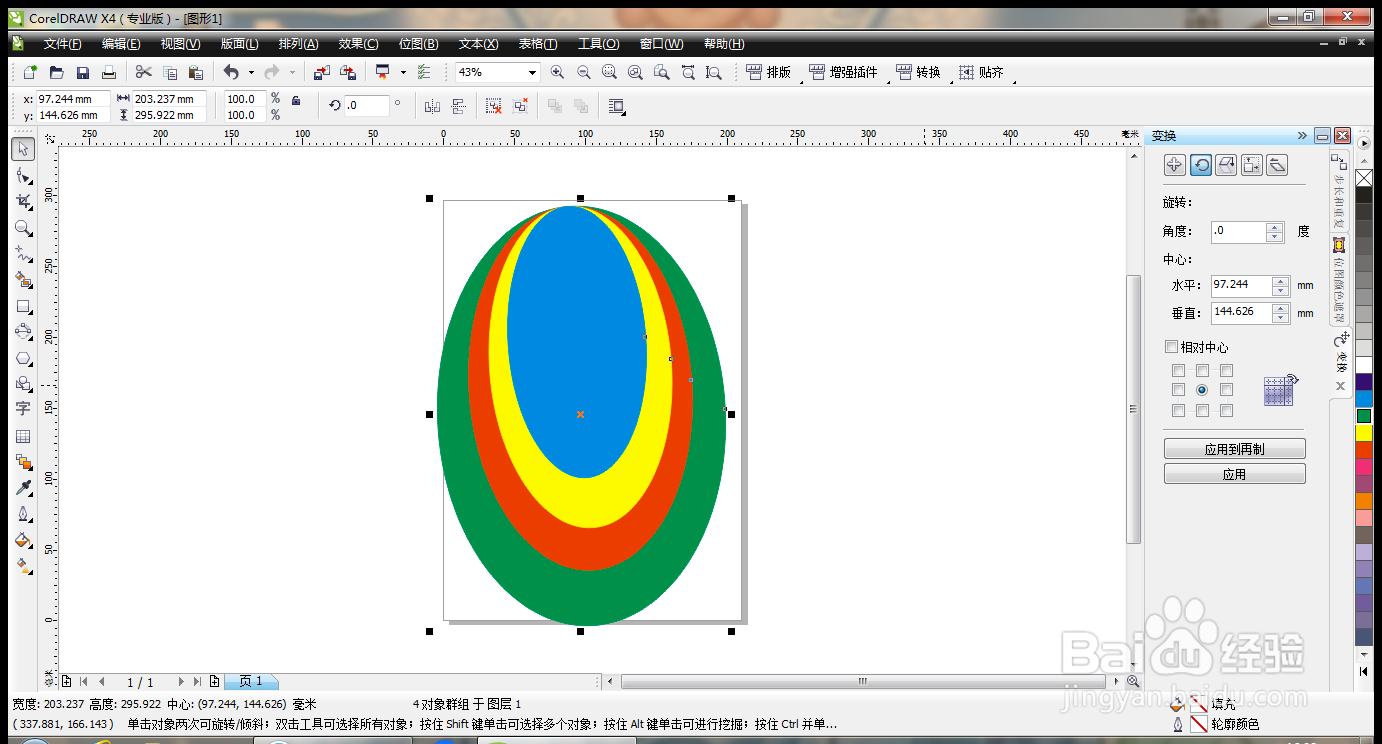This screenshot has height=744, width=1382.
Task: Switch to the 页 1 page tab
Action: pyautogui.click(x=250, y=681)
